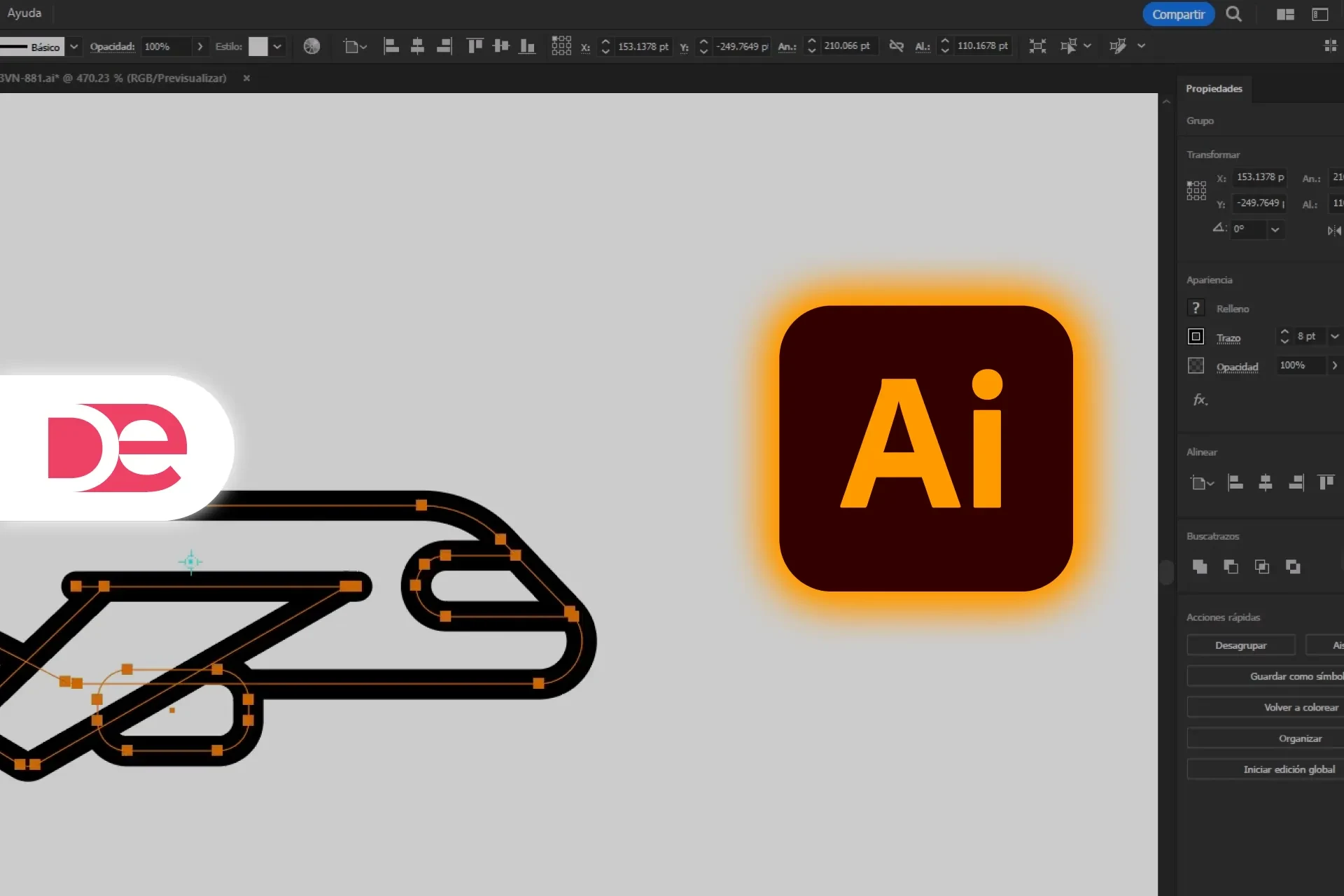This screenshot has height=896, width=1344.
Task: Click Iniciar edición global button
Action: click(1266, 769)
